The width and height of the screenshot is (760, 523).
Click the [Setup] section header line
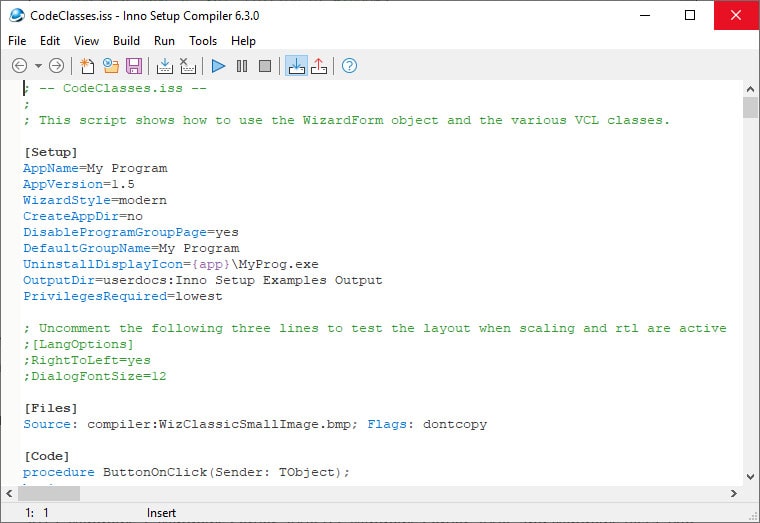[50, 152]
